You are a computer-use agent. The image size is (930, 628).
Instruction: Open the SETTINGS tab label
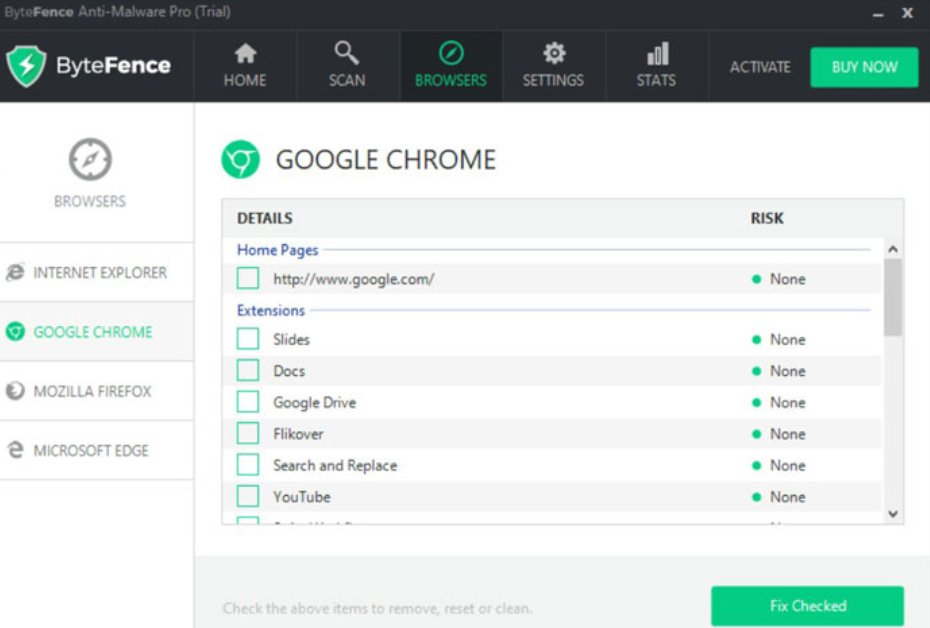pyautogui.click(x=553, y=80)
